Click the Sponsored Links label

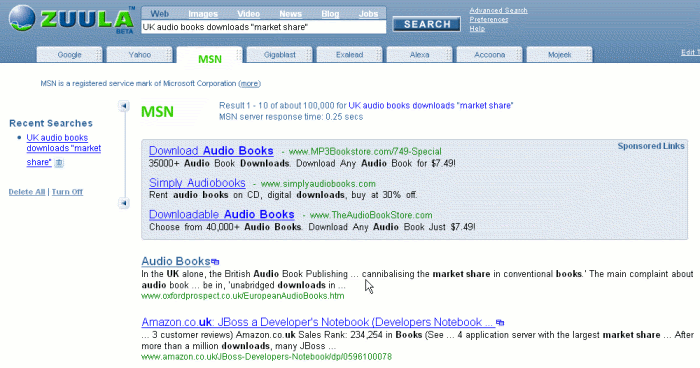point(651,146)
